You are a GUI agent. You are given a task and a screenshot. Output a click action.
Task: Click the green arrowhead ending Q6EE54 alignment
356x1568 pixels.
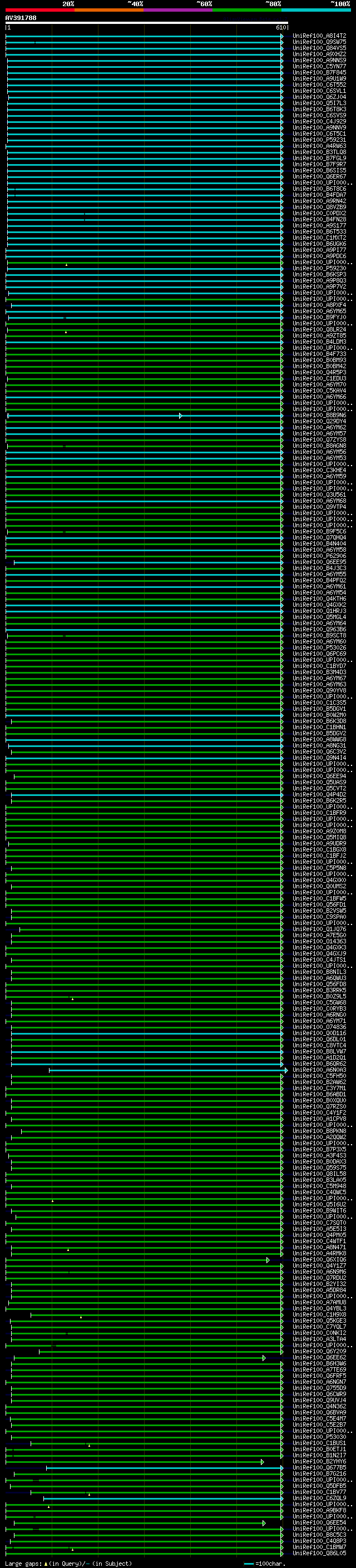coord(264,1523)
